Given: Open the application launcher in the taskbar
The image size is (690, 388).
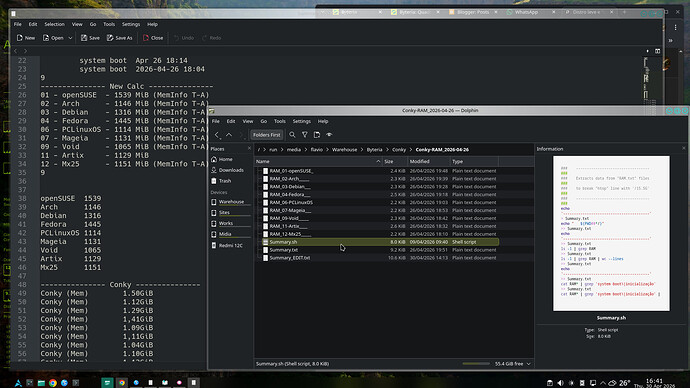Looking at the screenshot, I should (18, 383).
